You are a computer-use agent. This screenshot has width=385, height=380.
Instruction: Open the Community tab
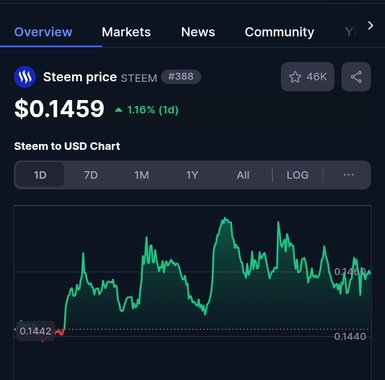coord(279,32)
